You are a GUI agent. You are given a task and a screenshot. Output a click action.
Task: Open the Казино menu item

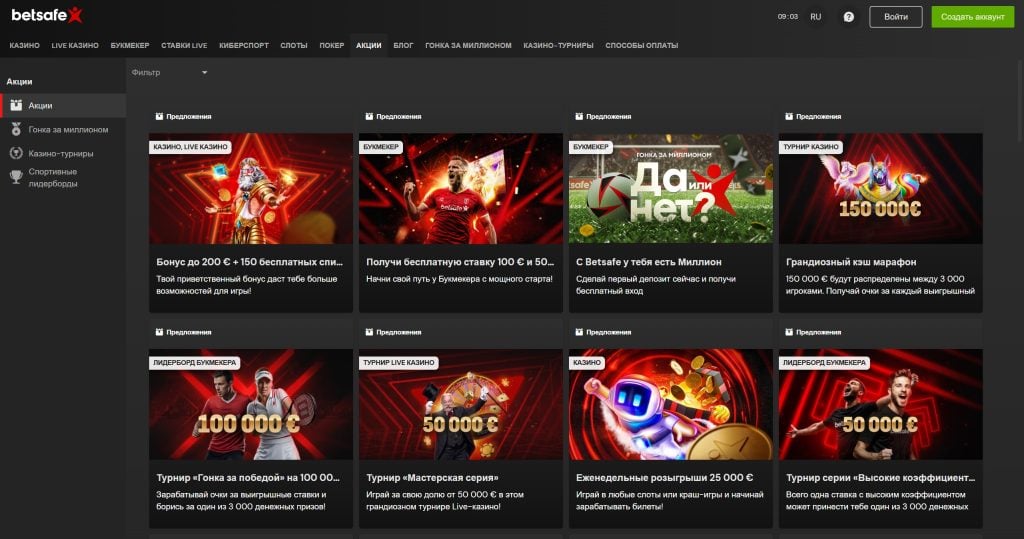24,46
